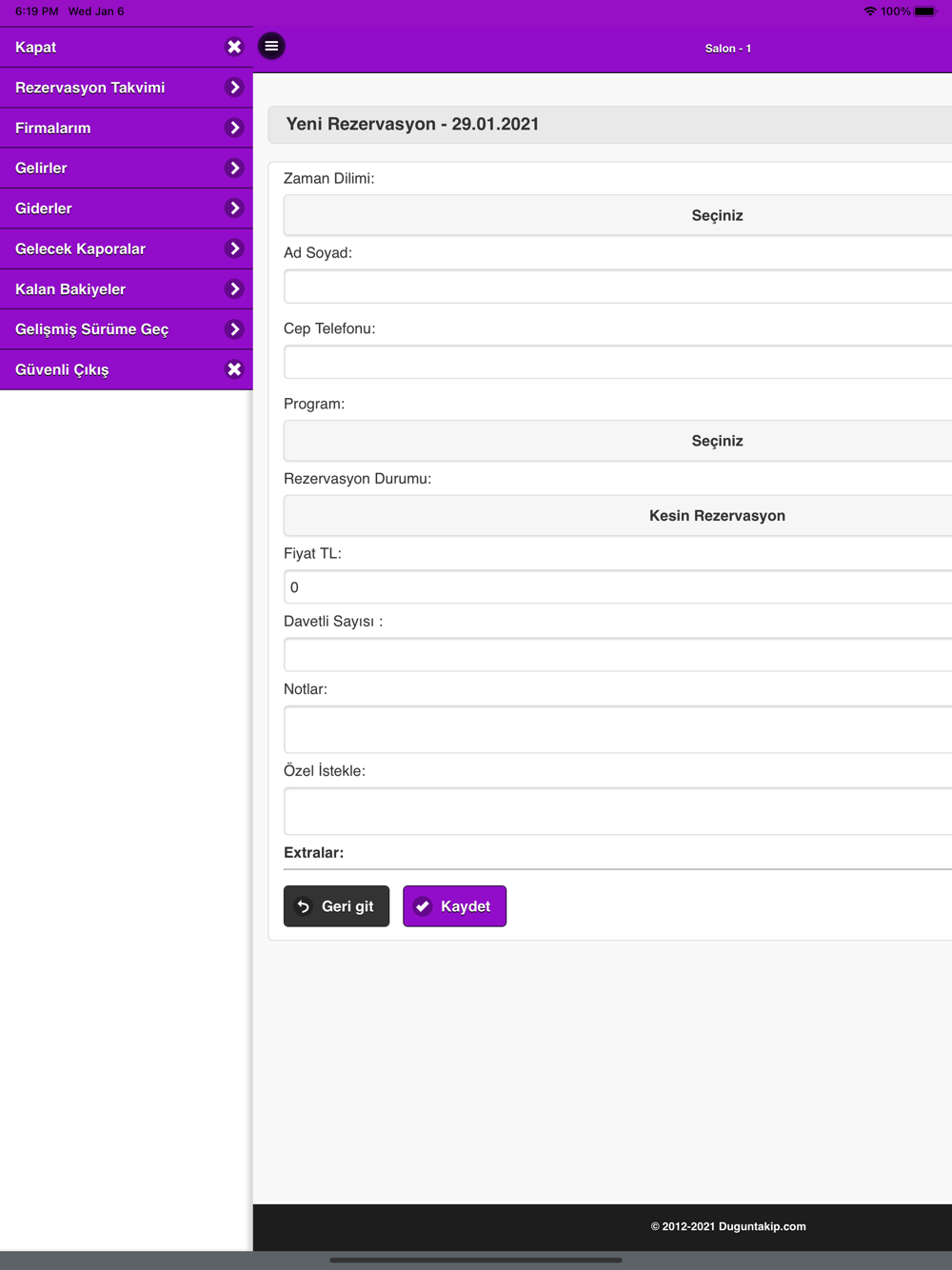Open the Rezervasyon Durumu dropdown
This screenshot has width=952, height=1270.
pyautogui.click(x=619, y=515)
